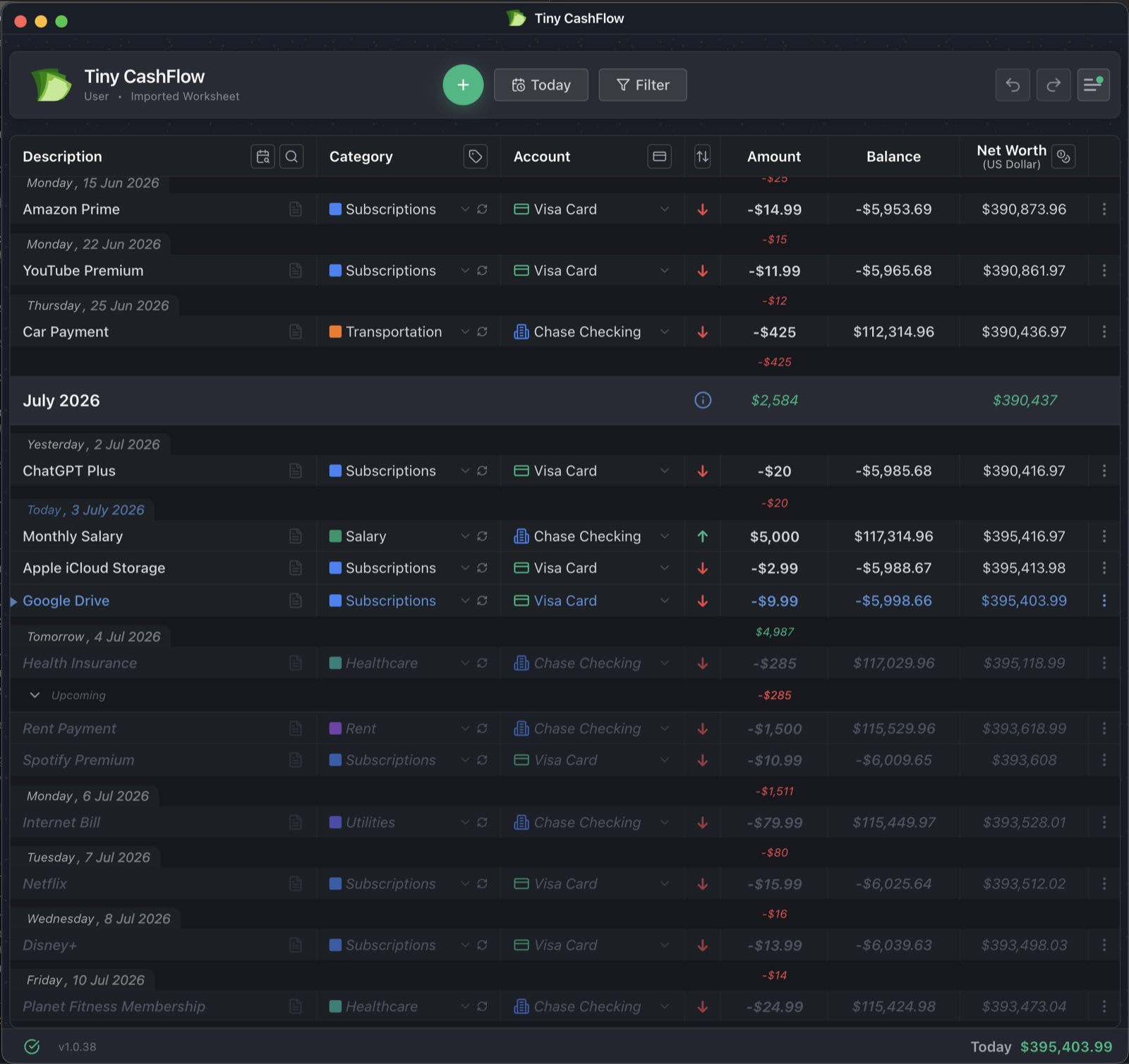Open the Filter button
The image size is (1129, 1064).
(643, 85)
